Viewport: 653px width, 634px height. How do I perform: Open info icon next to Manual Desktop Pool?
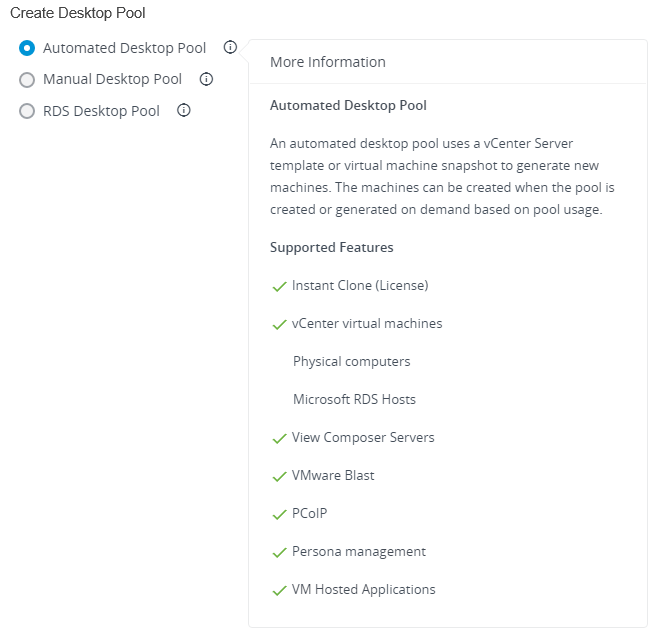point(206,79)
